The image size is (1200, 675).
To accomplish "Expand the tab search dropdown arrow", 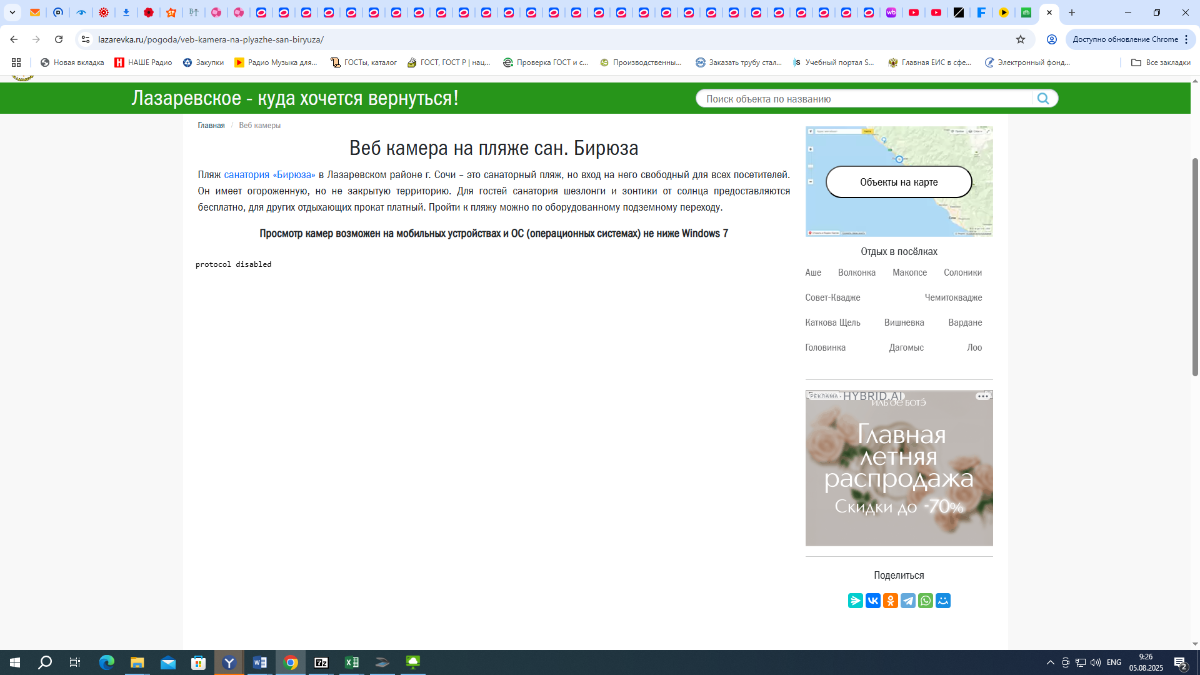I will coord(12,13).
